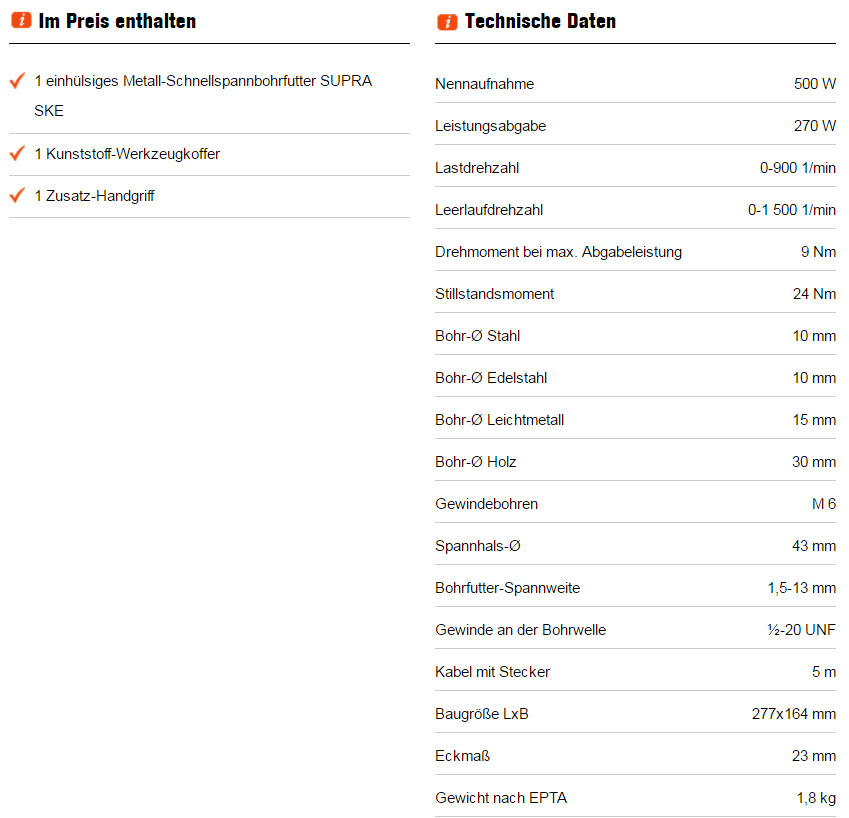Screen dimensions: 849x818
Task: Click the 270 W Leistungsabgabe value
Action: (x=814, y=126)
